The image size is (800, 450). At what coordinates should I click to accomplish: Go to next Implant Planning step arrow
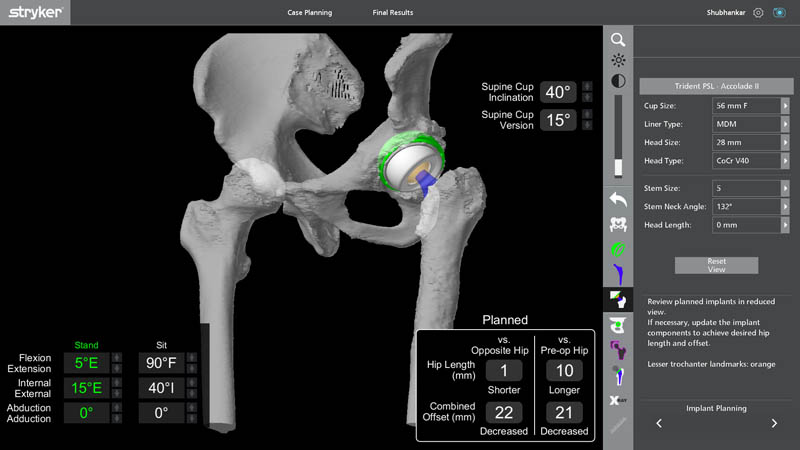(x=774, y=423)
